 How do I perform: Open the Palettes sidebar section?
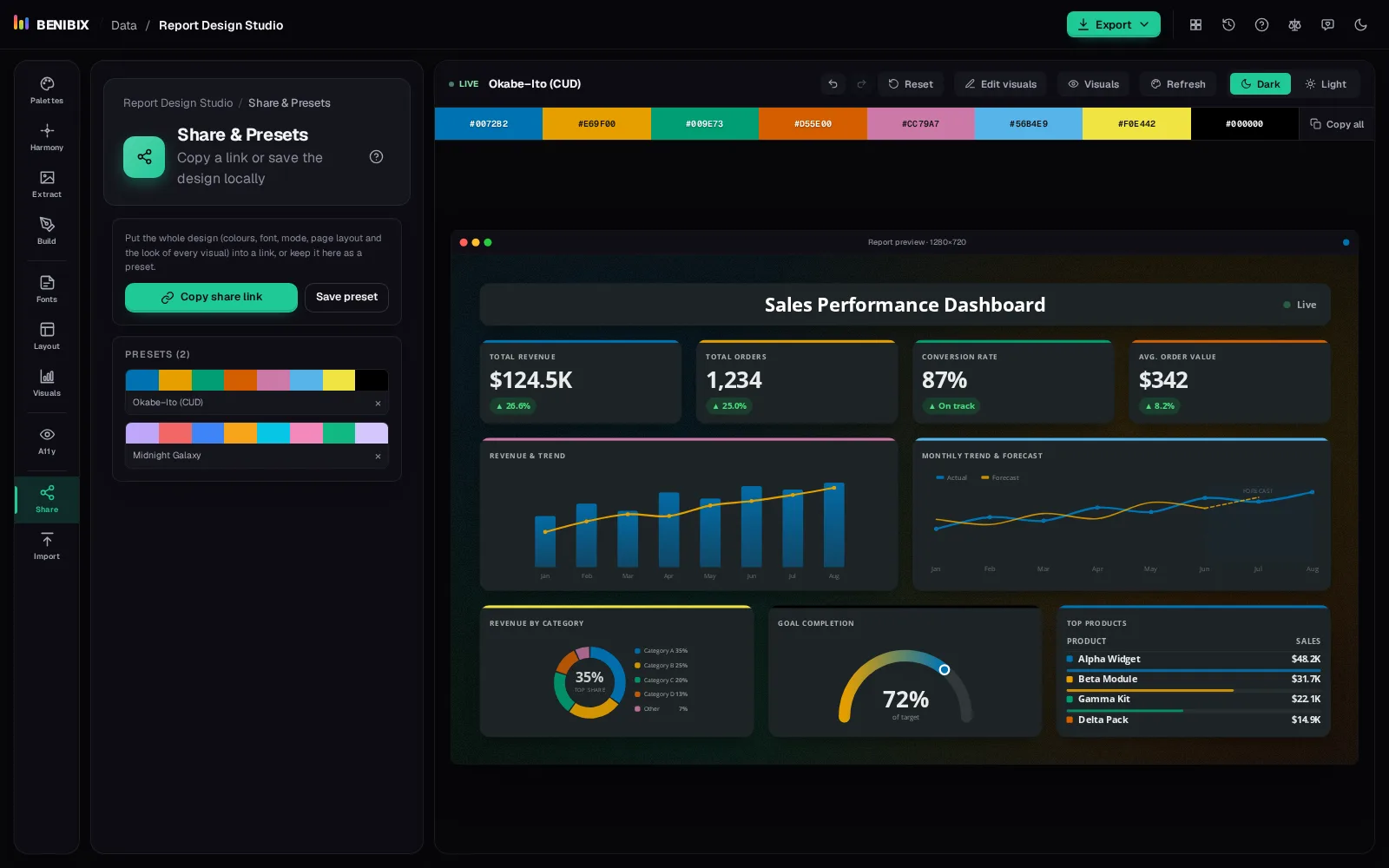[47, 90]
